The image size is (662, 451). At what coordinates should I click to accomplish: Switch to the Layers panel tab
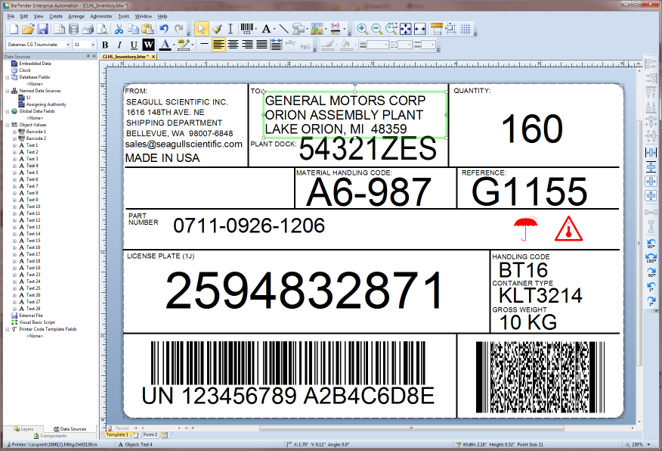coord(24,429)
